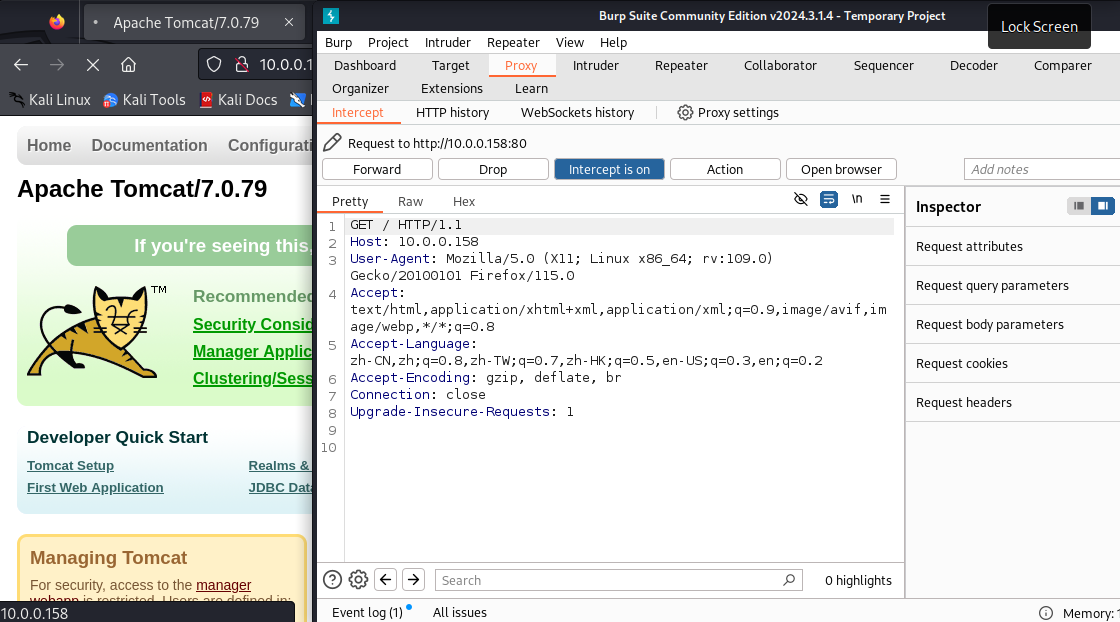This screenshot has height=622, width=1120.
Task: Open All issues in status bar
Action: [x=459, y=613]
